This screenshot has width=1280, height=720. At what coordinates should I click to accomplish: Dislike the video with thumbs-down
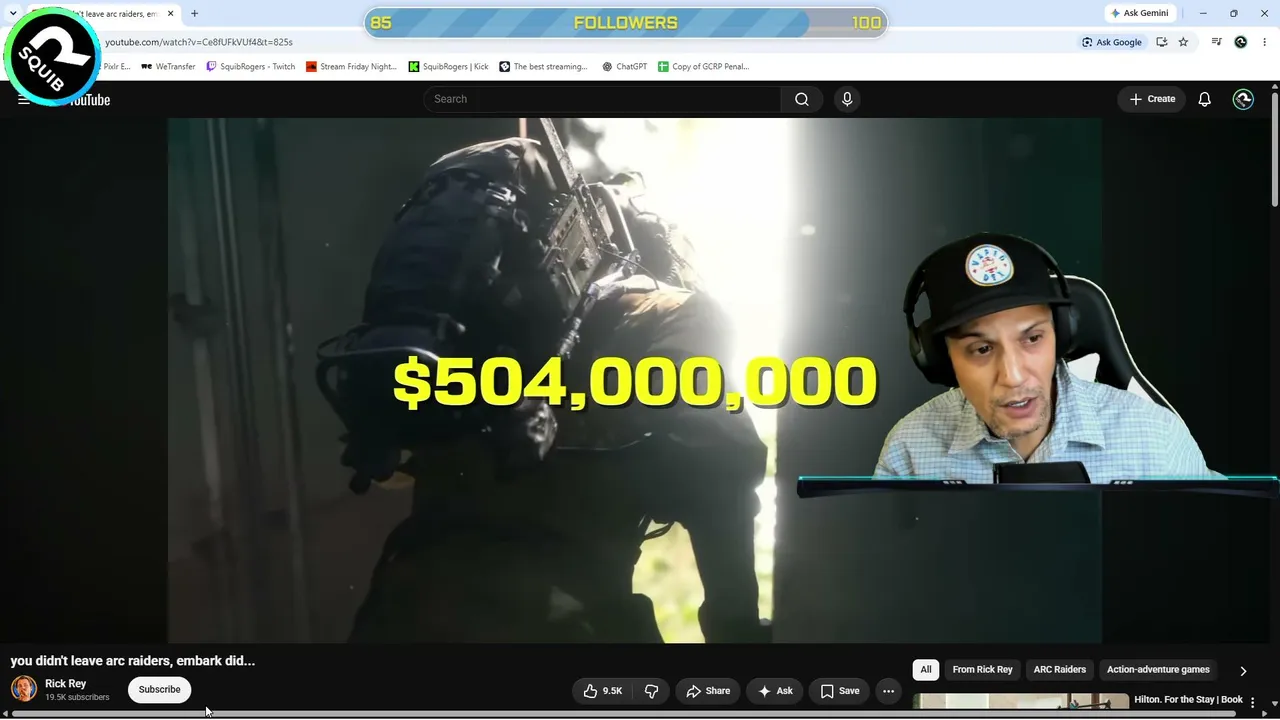pyautogui.click(x=651, y=691)
